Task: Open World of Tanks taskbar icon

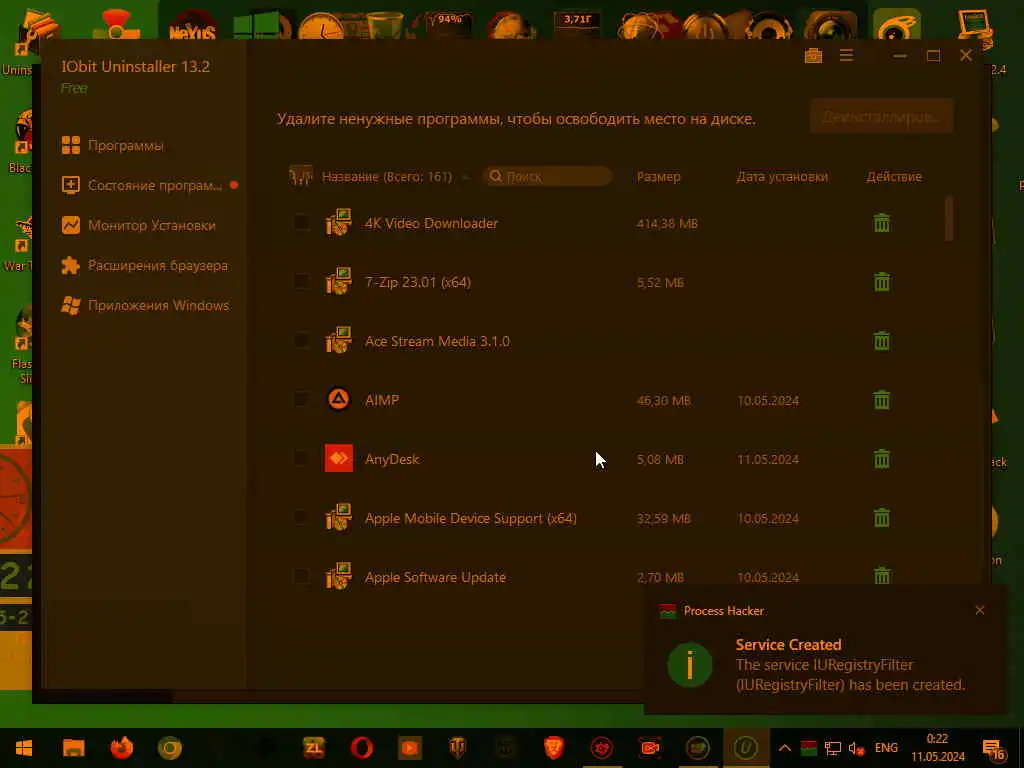Action: pos(458,748)
